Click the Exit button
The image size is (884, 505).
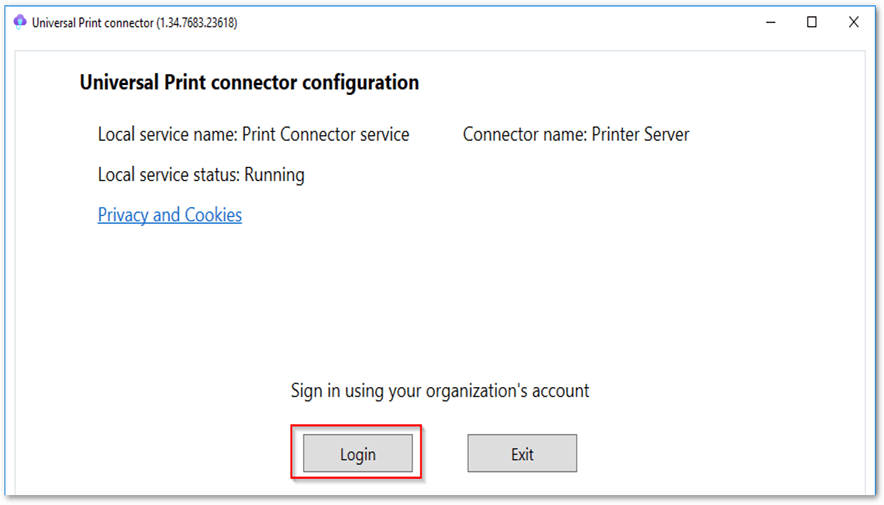pos(522,453)
